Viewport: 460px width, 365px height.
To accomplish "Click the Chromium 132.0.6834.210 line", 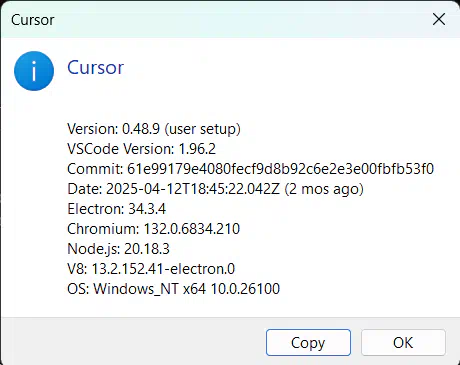I will [153, 229].
